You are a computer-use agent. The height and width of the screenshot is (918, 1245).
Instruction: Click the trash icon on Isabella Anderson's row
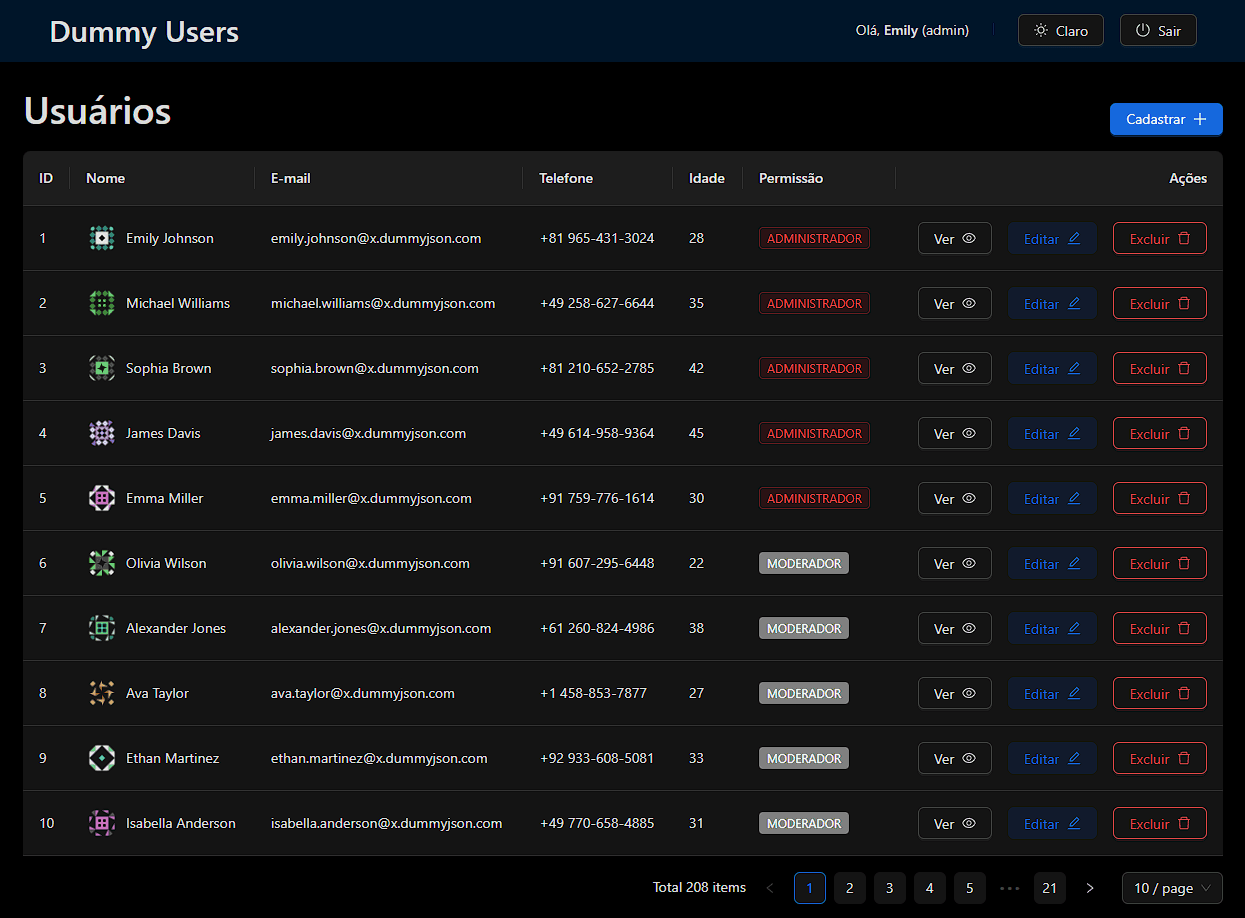1184,823
